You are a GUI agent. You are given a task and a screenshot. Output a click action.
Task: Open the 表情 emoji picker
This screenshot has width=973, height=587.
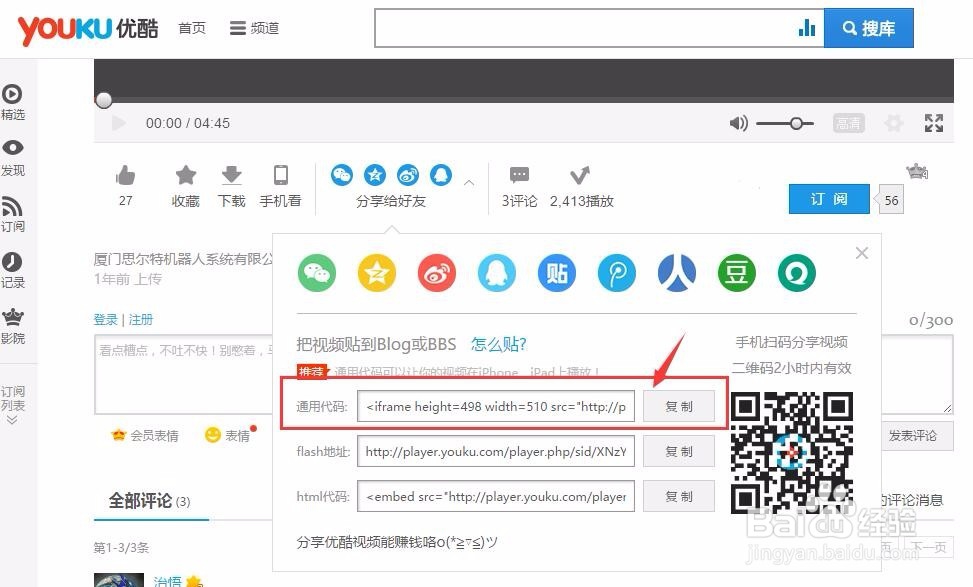[x=228, y=436]
